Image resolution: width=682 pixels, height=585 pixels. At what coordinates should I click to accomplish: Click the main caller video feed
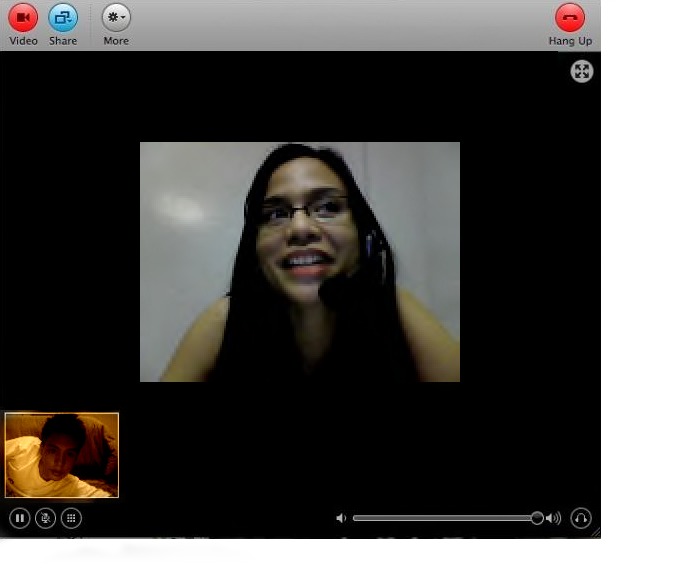tap(300, 262)
